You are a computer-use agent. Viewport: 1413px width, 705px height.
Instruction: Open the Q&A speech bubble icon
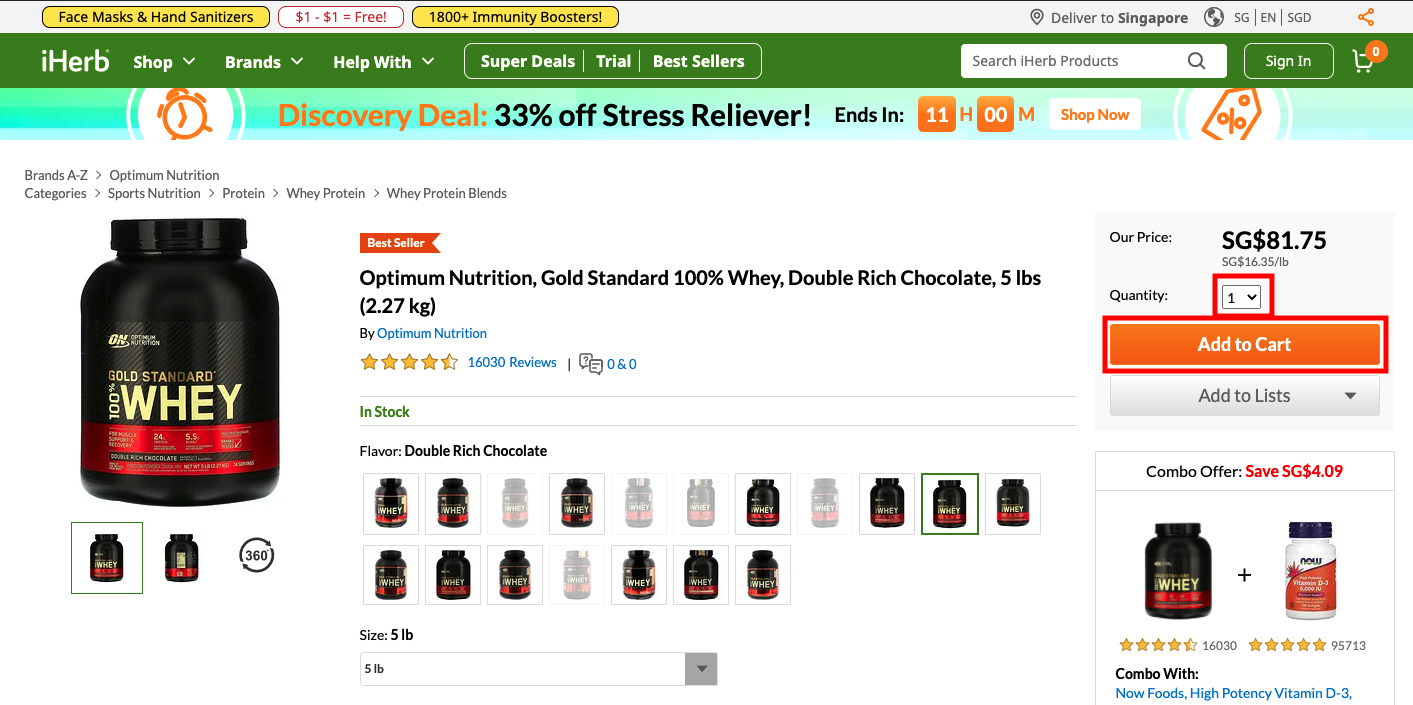click(591, 363)
